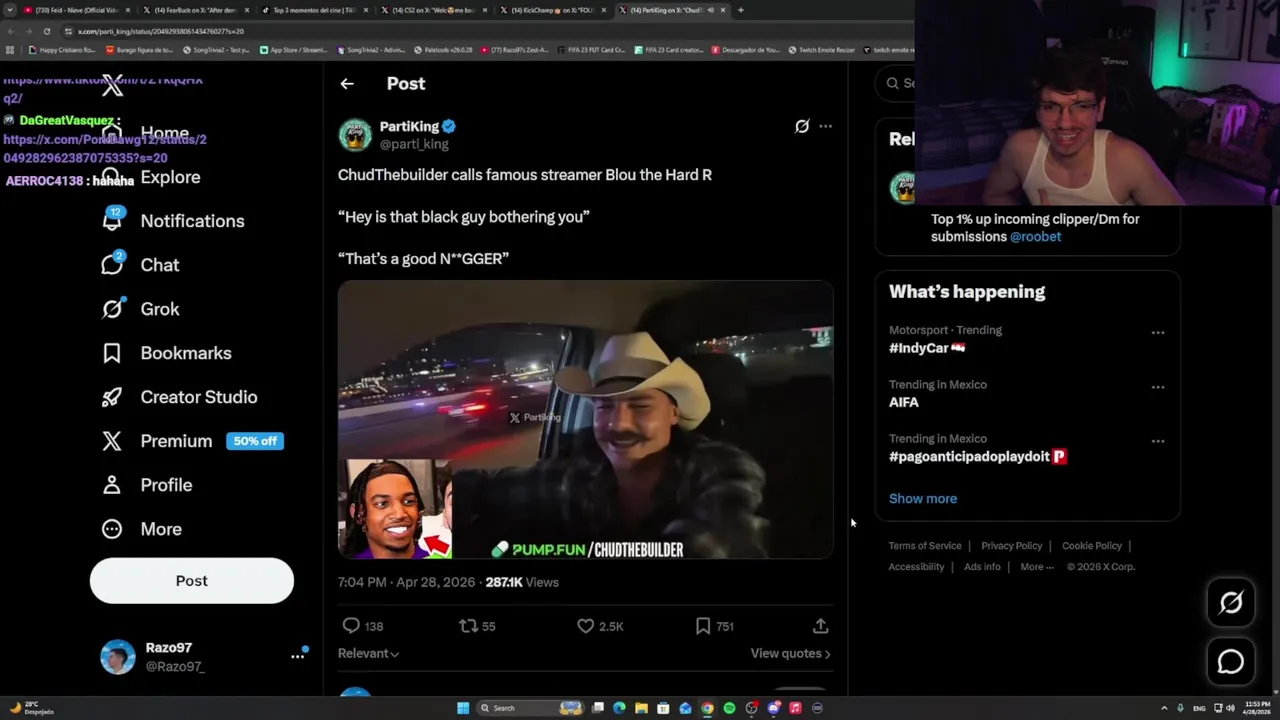Open File Explorer from the taskbar
1280x720 pixels.
click(x=641, y=708)
